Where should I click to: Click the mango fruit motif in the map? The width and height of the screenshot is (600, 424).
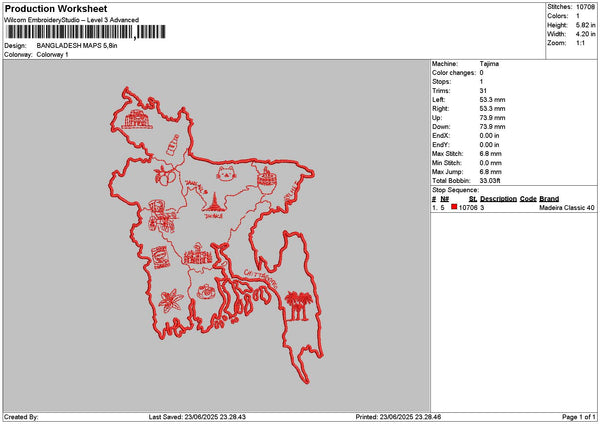point(165,176)
